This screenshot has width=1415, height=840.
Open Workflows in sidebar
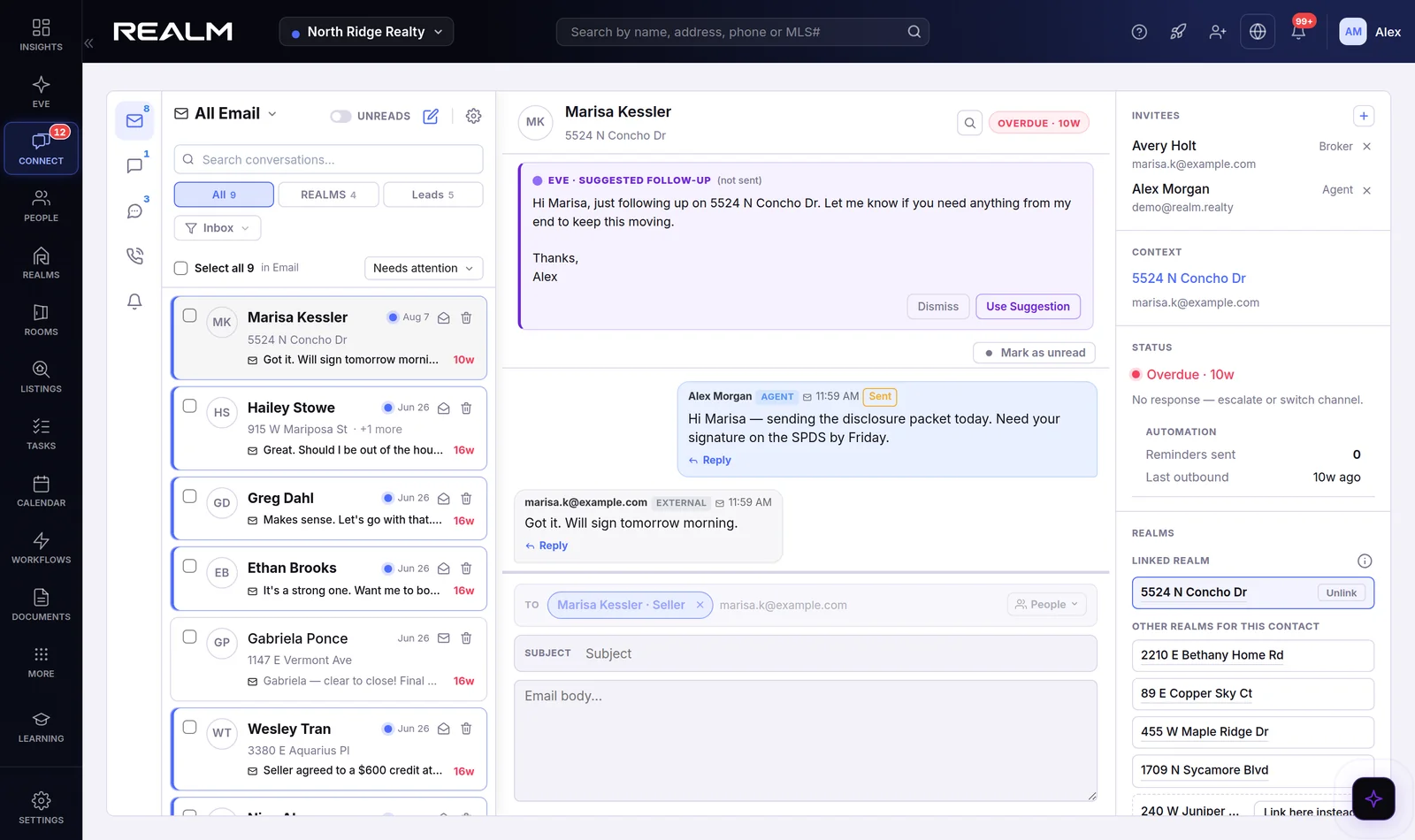pos(41,548)
